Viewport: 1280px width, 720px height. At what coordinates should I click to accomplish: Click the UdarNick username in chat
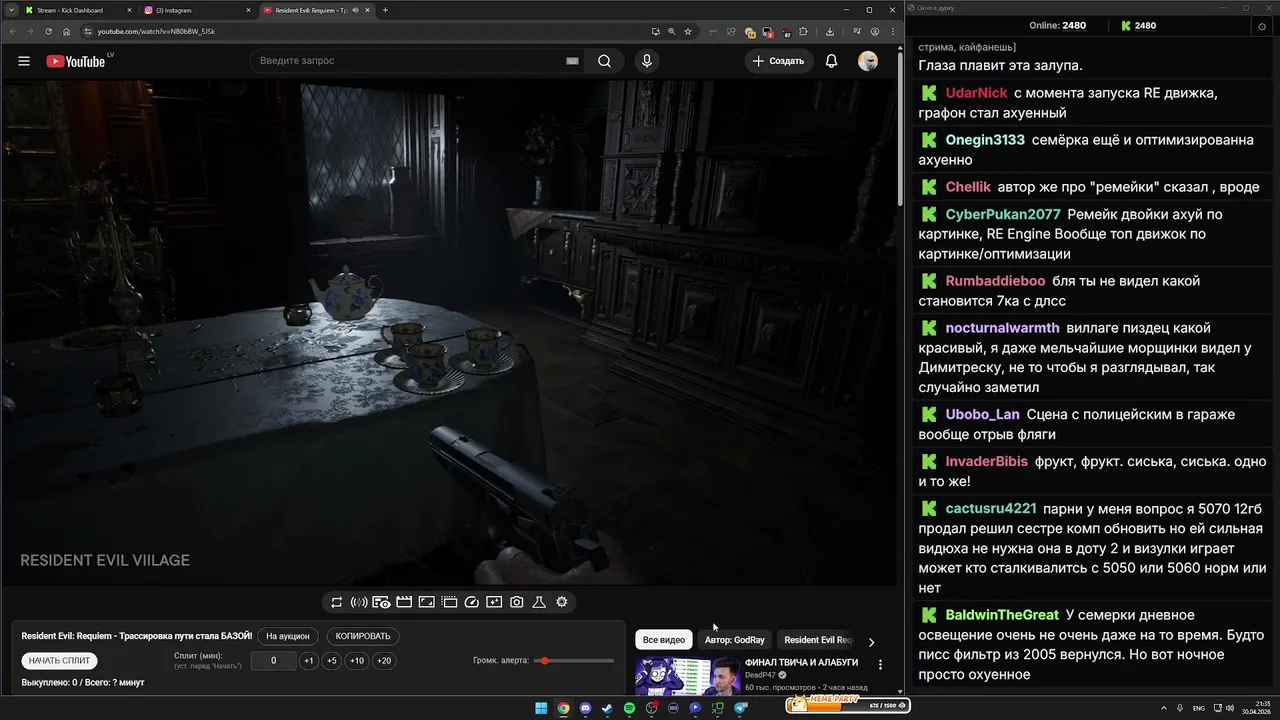click(x=976, y=93)
